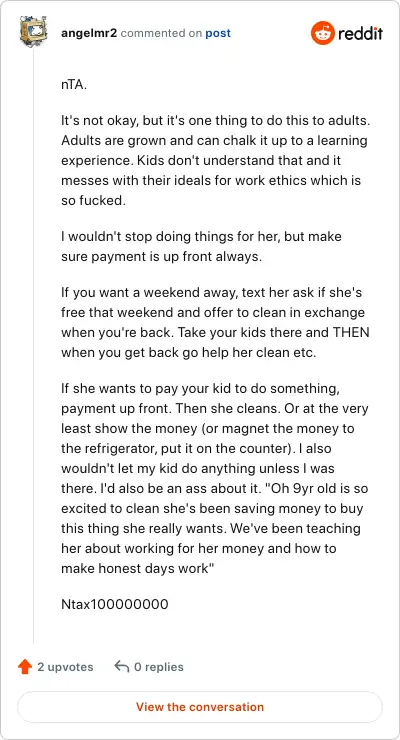
Task: Click the orange upvote arrow icon
Action: point(24,667)
